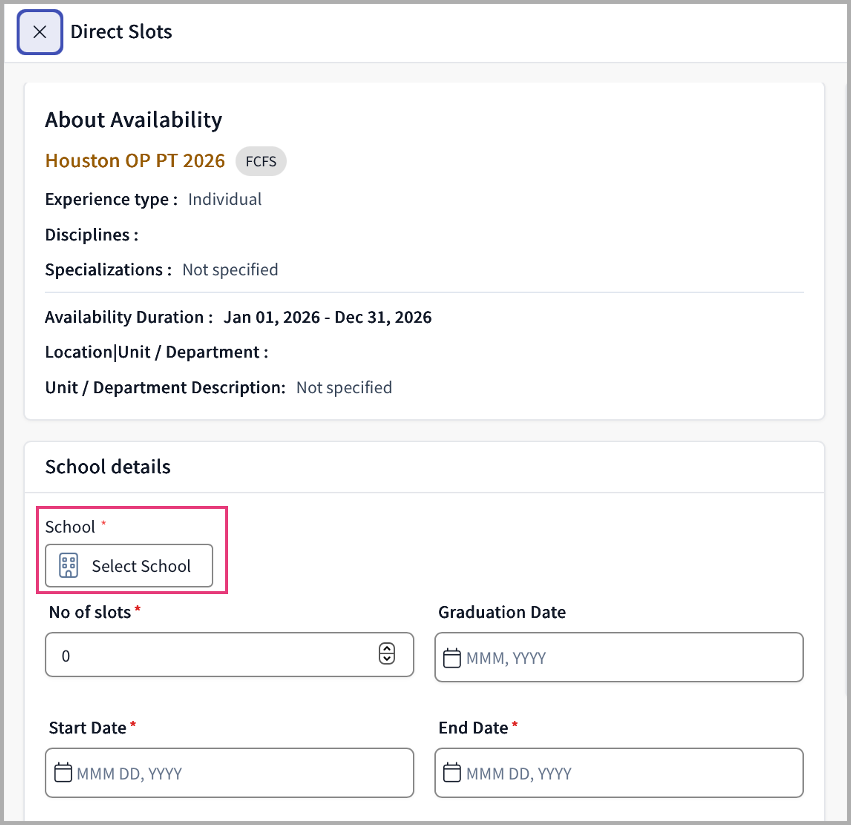
Task: Click the Start Date MMM DD, YYYY field
Action: pyautogui.click(x=229, y=773)
